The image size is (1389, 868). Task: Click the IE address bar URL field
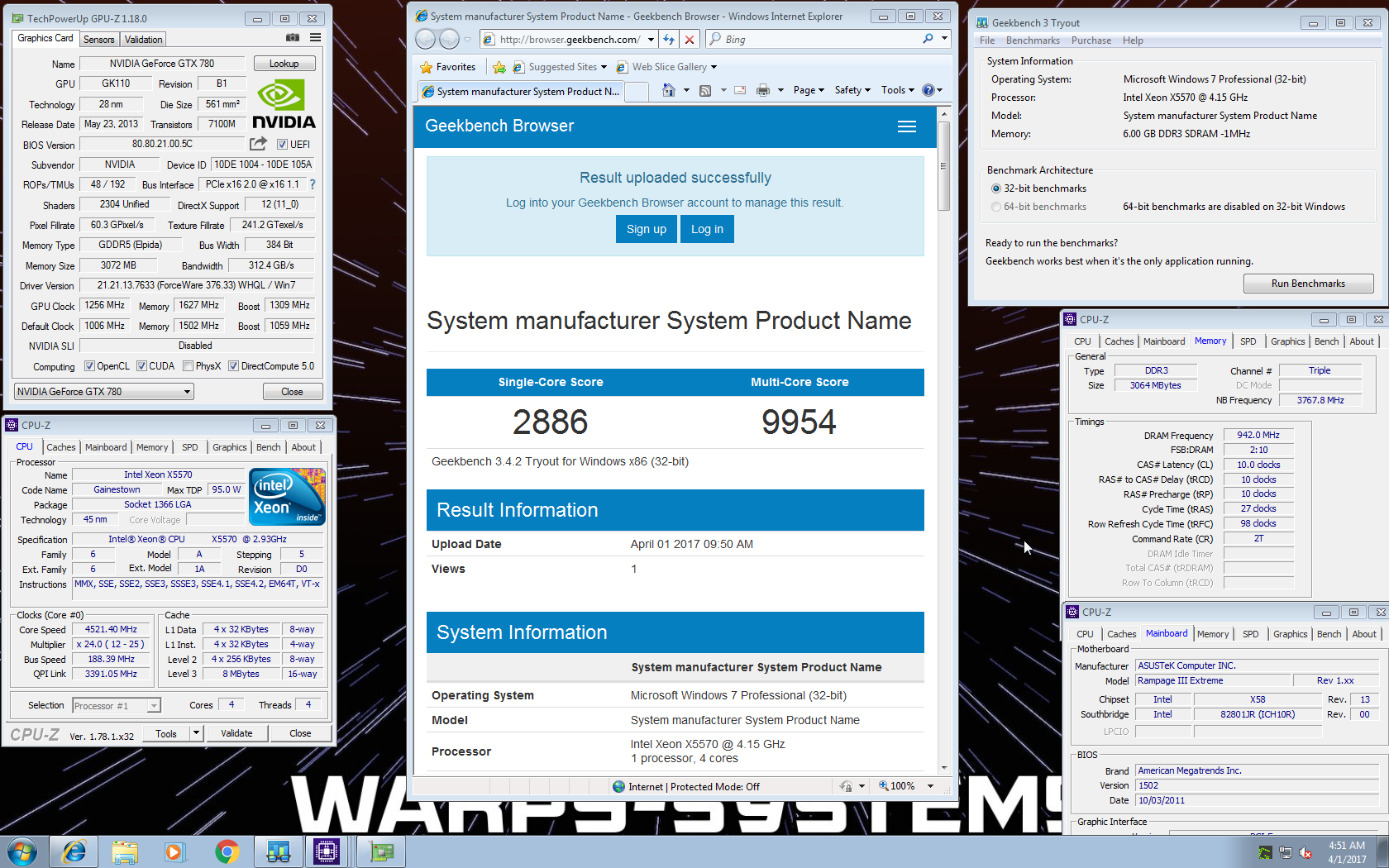(x=570, y=39)
